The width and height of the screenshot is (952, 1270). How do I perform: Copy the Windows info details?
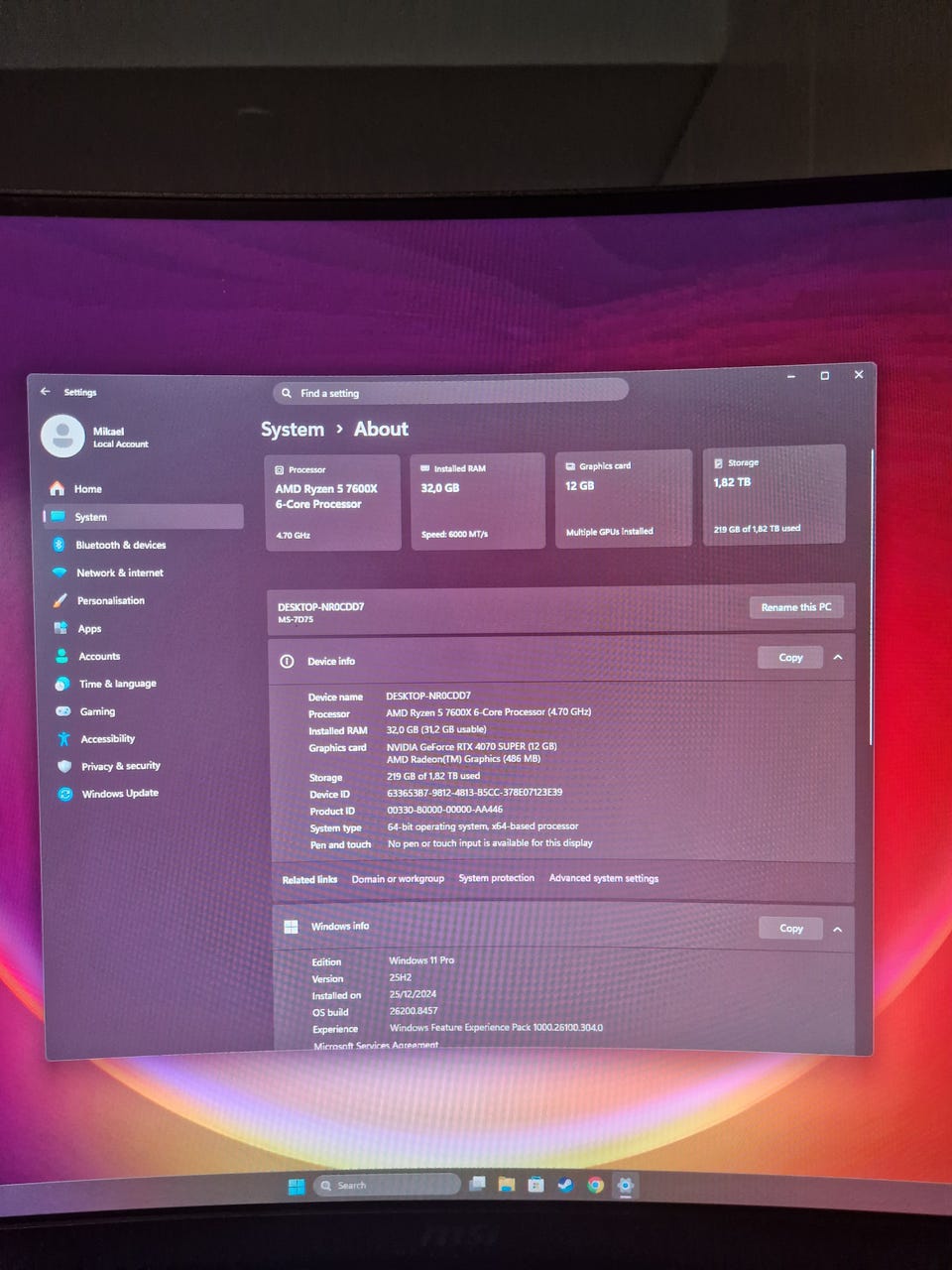pyautogui.click(x=791, y=928)
